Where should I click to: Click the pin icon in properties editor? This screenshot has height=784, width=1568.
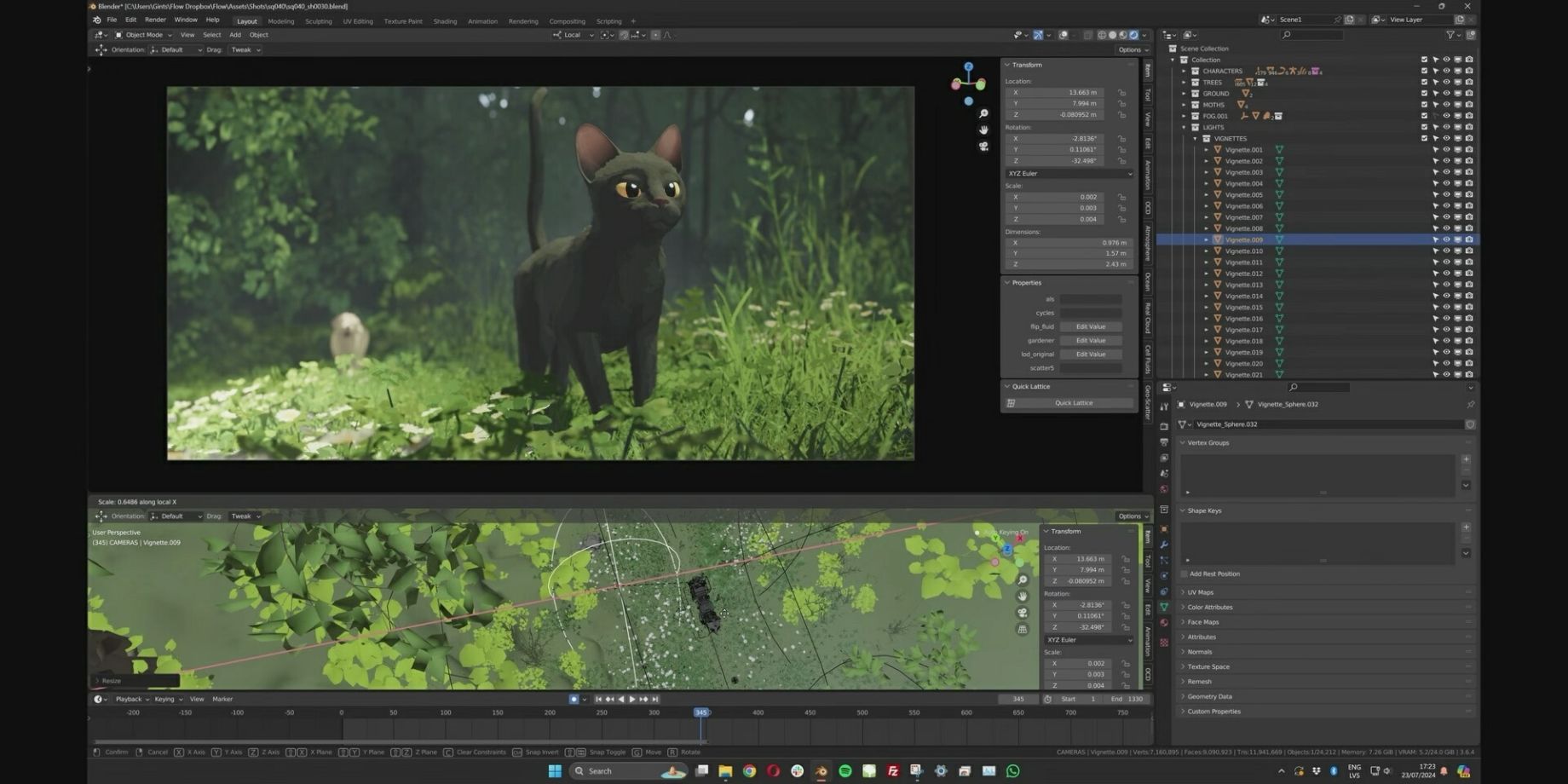1470,404
